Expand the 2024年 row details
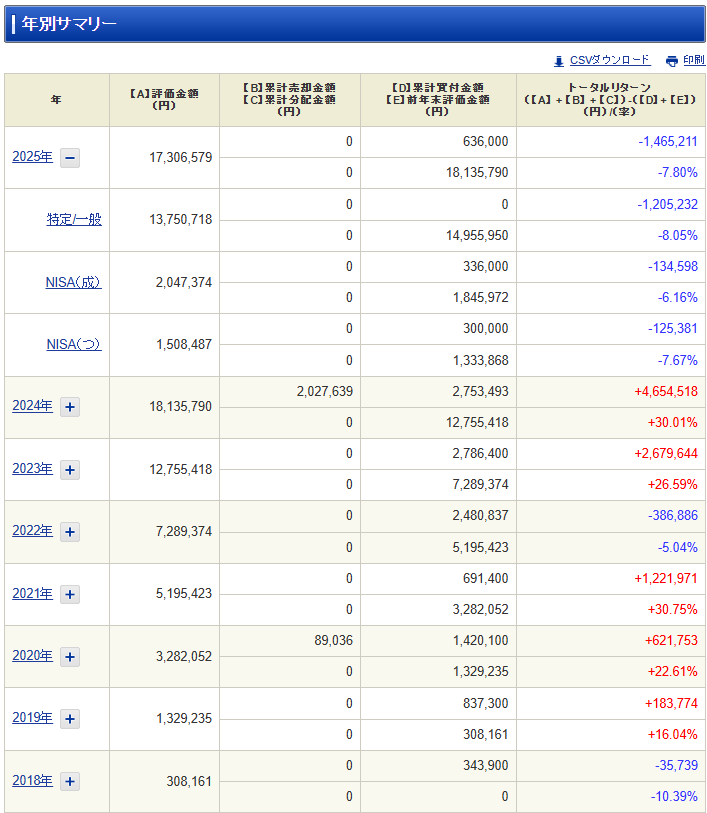 pyautogui.click(x=70, y=407)
